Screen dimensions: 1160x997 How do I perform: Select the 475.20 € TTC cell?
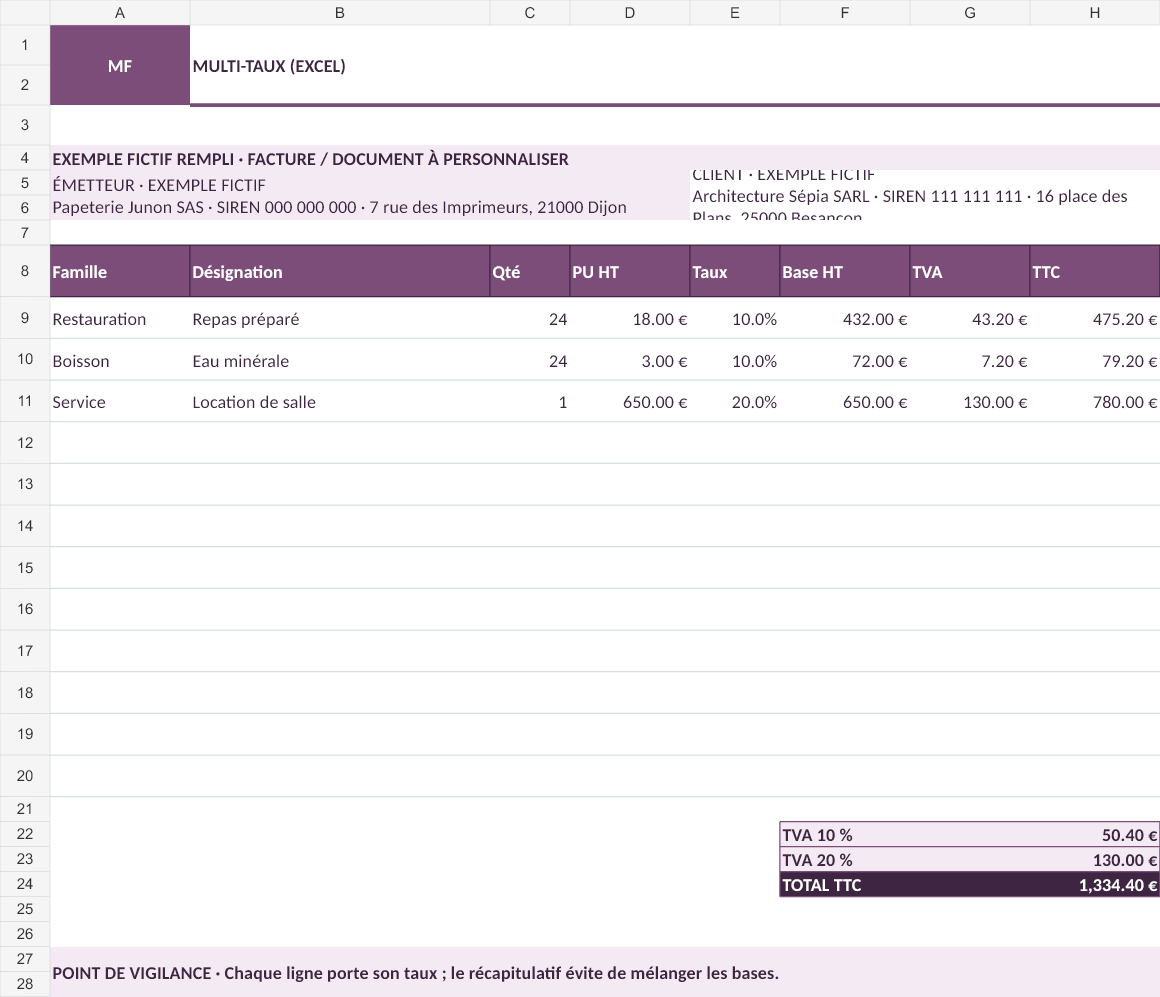pyautogui.click(x=1095, y=319)
